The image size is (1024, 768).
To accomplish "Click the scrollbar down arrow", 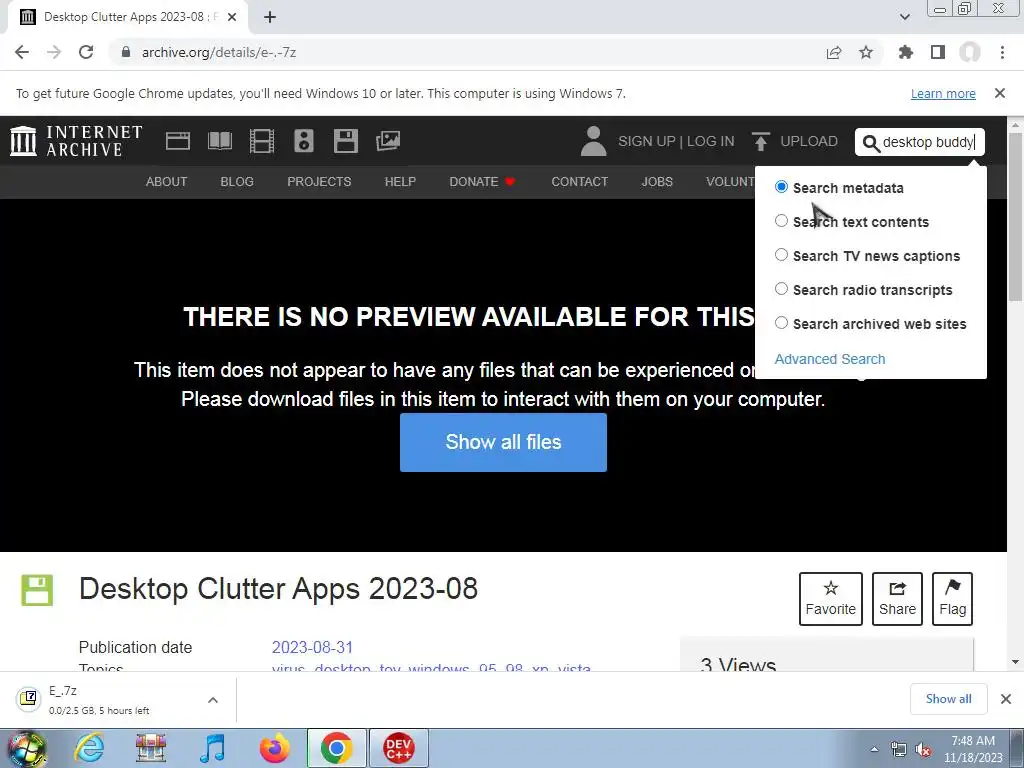I will (x=1016, y=662).
